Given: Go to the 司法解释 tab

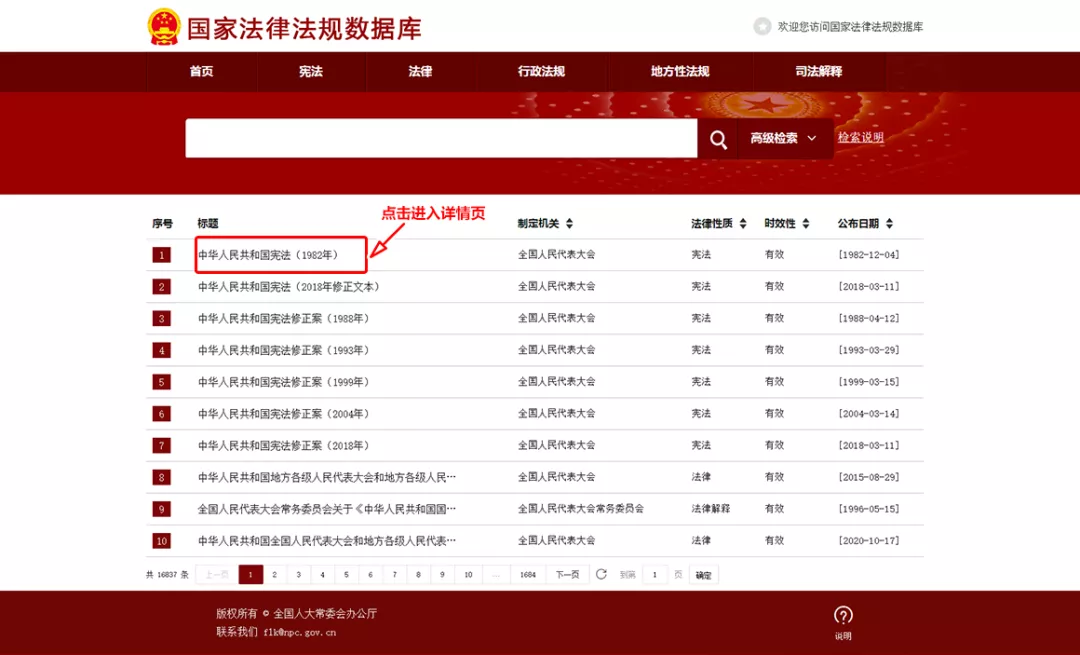Looking at the screenshot, I should point(818,72).
